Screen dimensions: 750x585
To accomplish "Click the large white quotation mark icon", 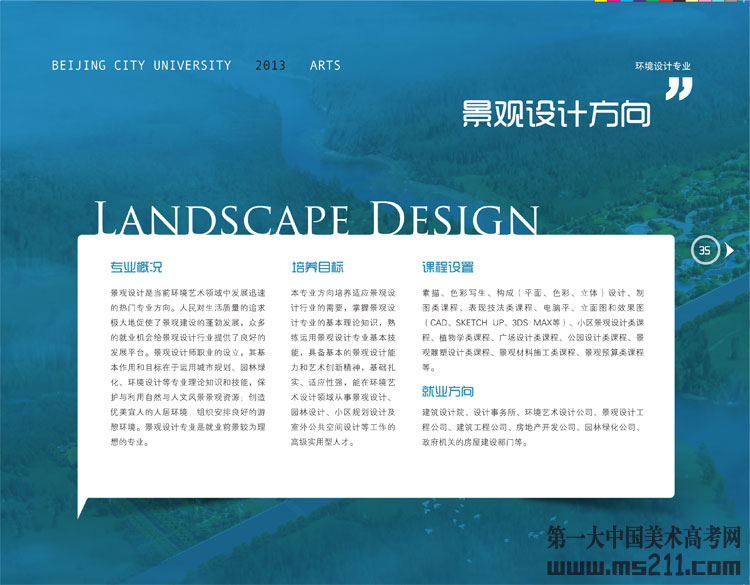I will point(678,91).
